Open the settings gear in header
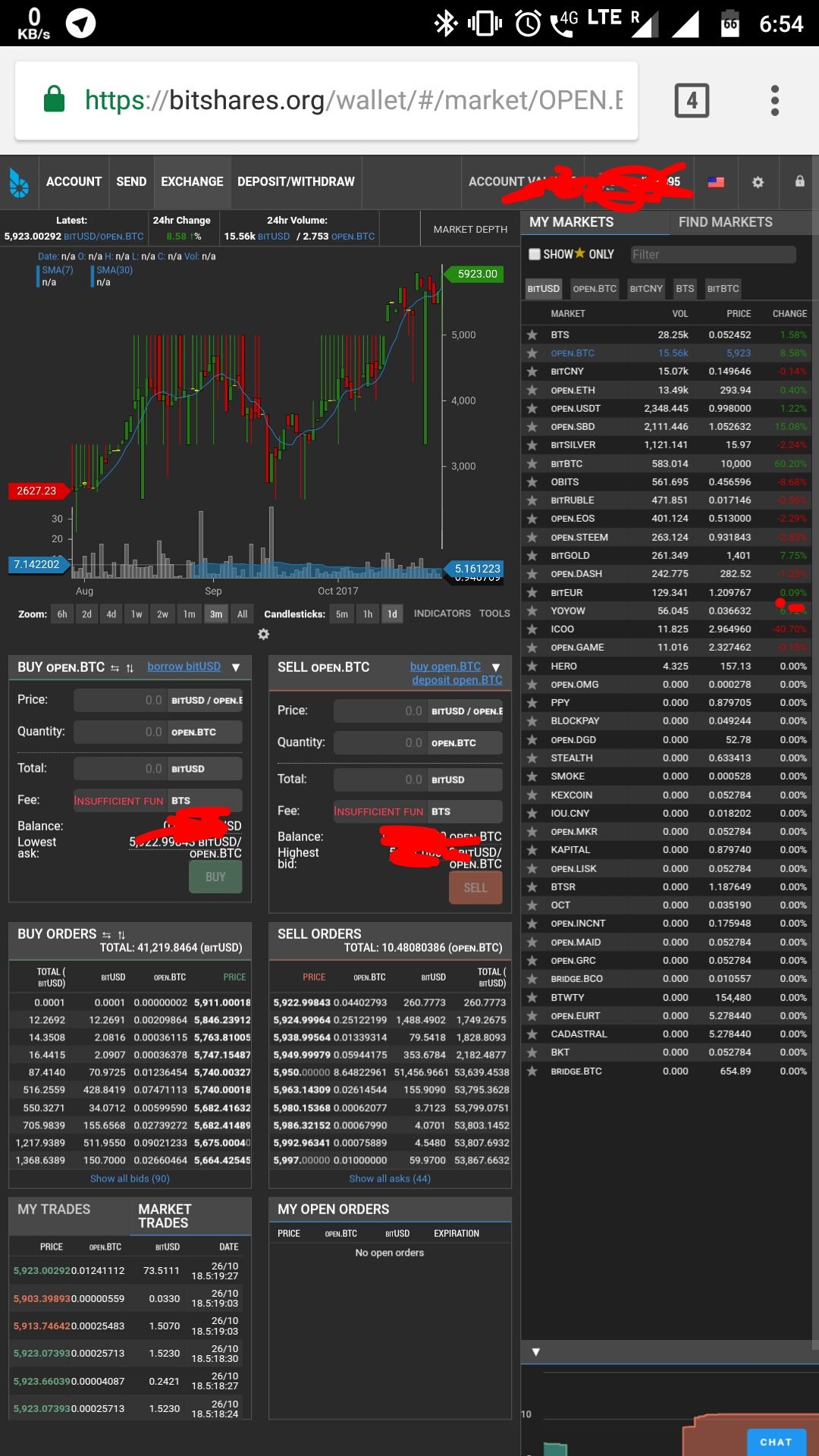This screenshot has height=1456, width=819. coord(758,182)
